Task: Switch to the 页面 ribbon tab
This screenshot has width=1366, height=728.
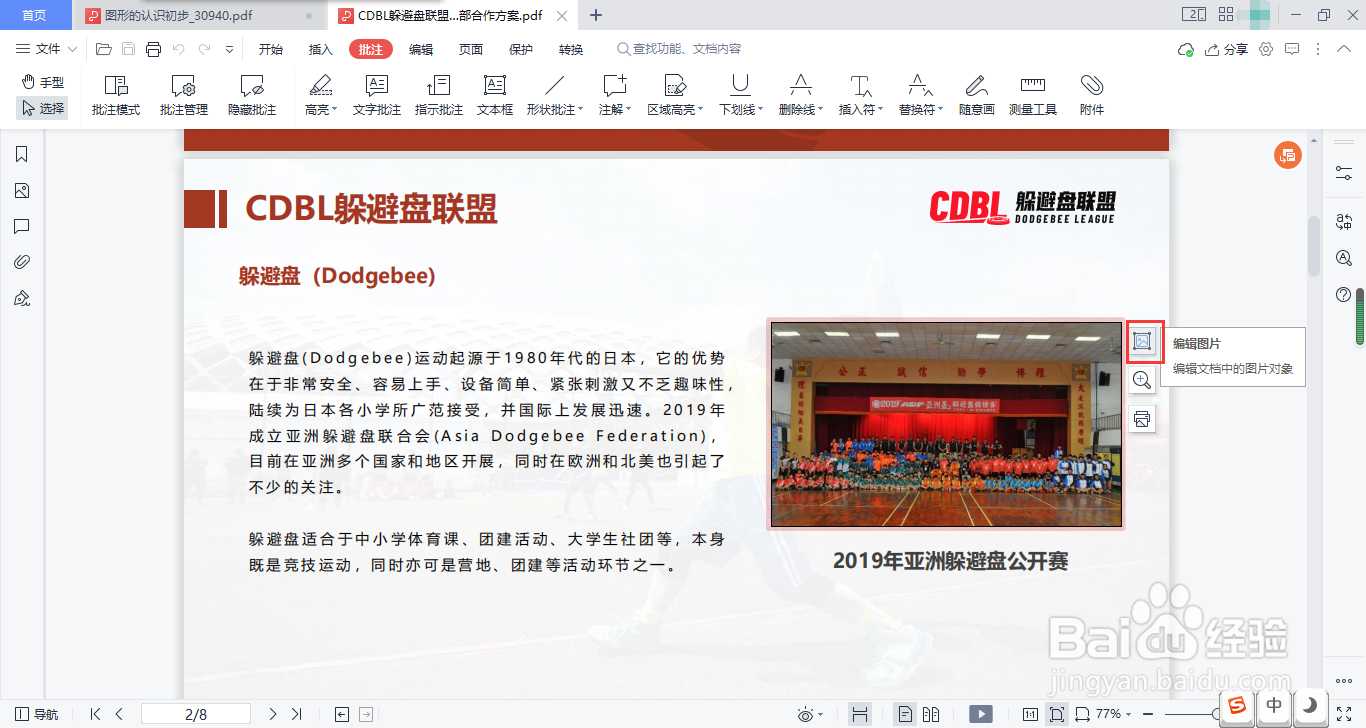Action: click(471, 49)
